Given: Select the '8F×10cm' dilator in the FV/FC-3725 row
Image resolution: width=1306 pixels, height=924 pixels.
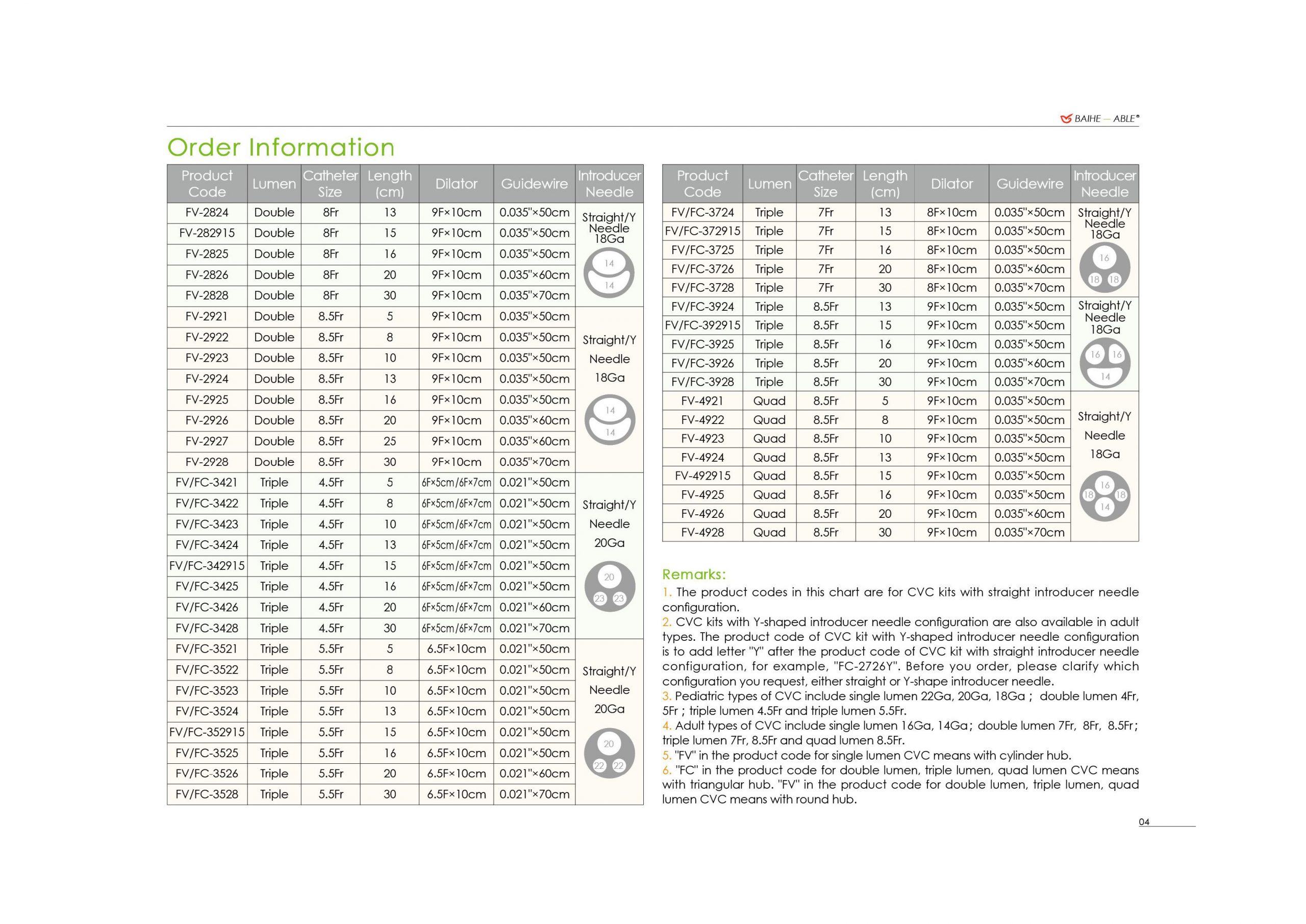Looking at the screenshot, I should [x=951, y=251].
